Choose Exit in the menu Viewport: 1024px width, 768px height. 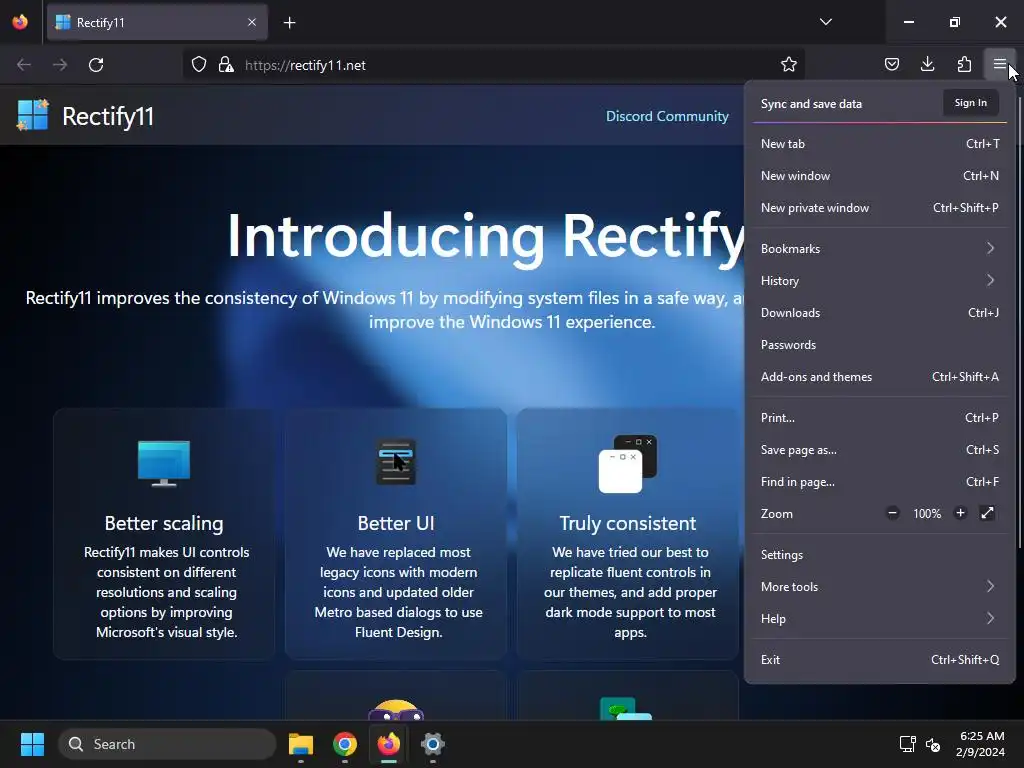click(880, 660)
